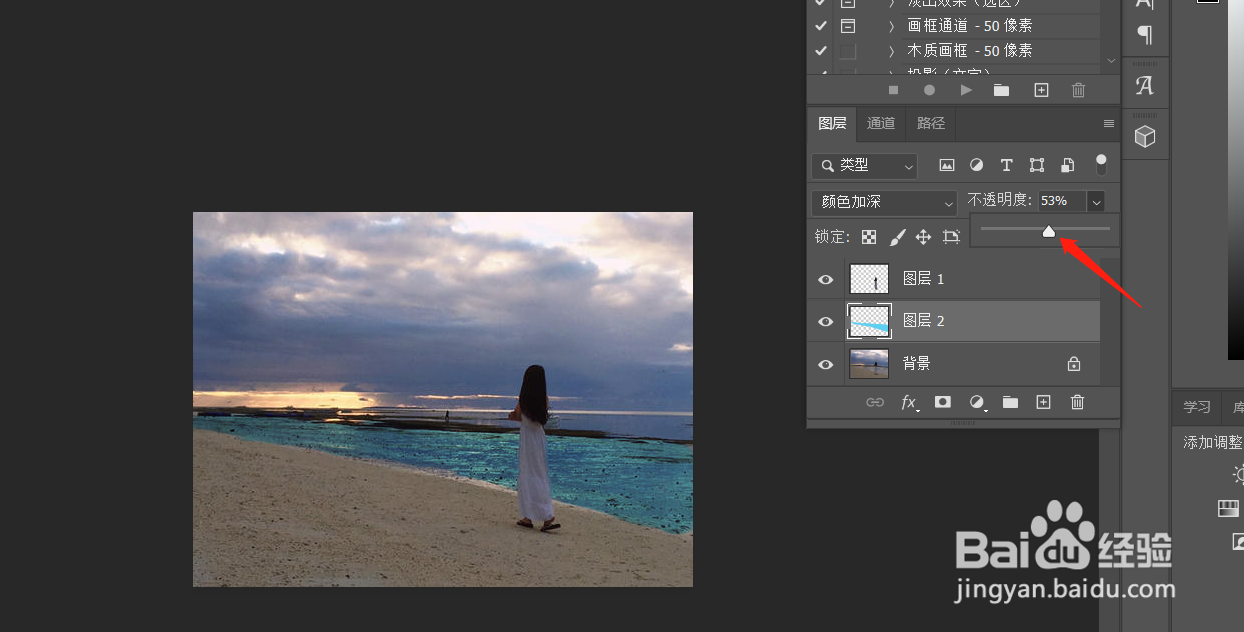1244x632 pixels.
Task: Link the selected layers
Action: 875,402
